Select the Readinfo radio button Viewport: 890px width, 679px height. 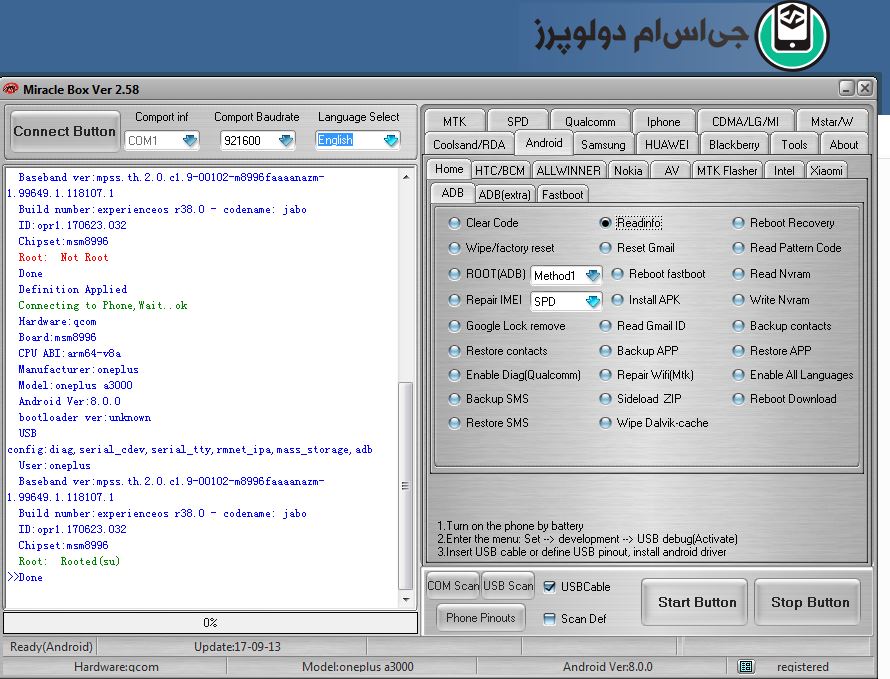(605, 223)
